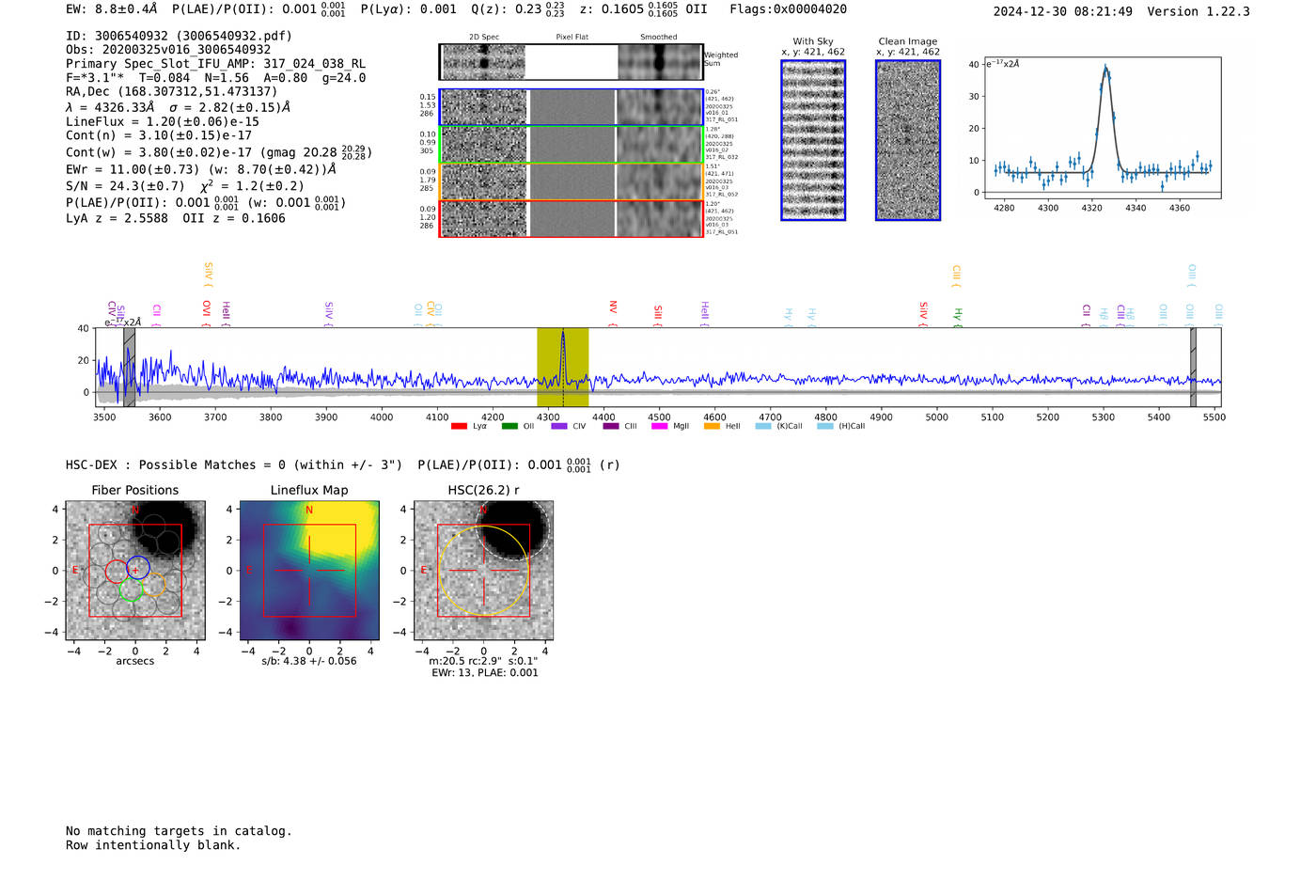
Task: Click the 'Flags:0x00004020' text
Action: (x=788, y=9)
